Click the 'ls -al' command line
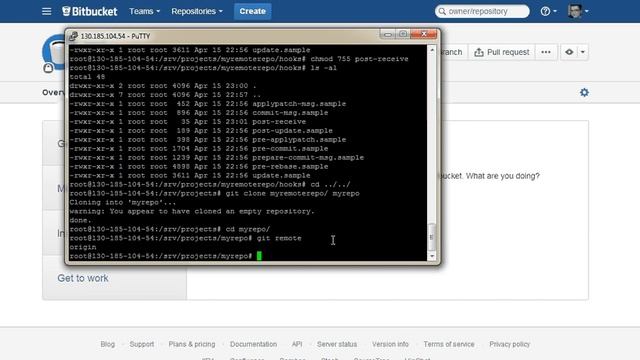 tap(203, 68)
